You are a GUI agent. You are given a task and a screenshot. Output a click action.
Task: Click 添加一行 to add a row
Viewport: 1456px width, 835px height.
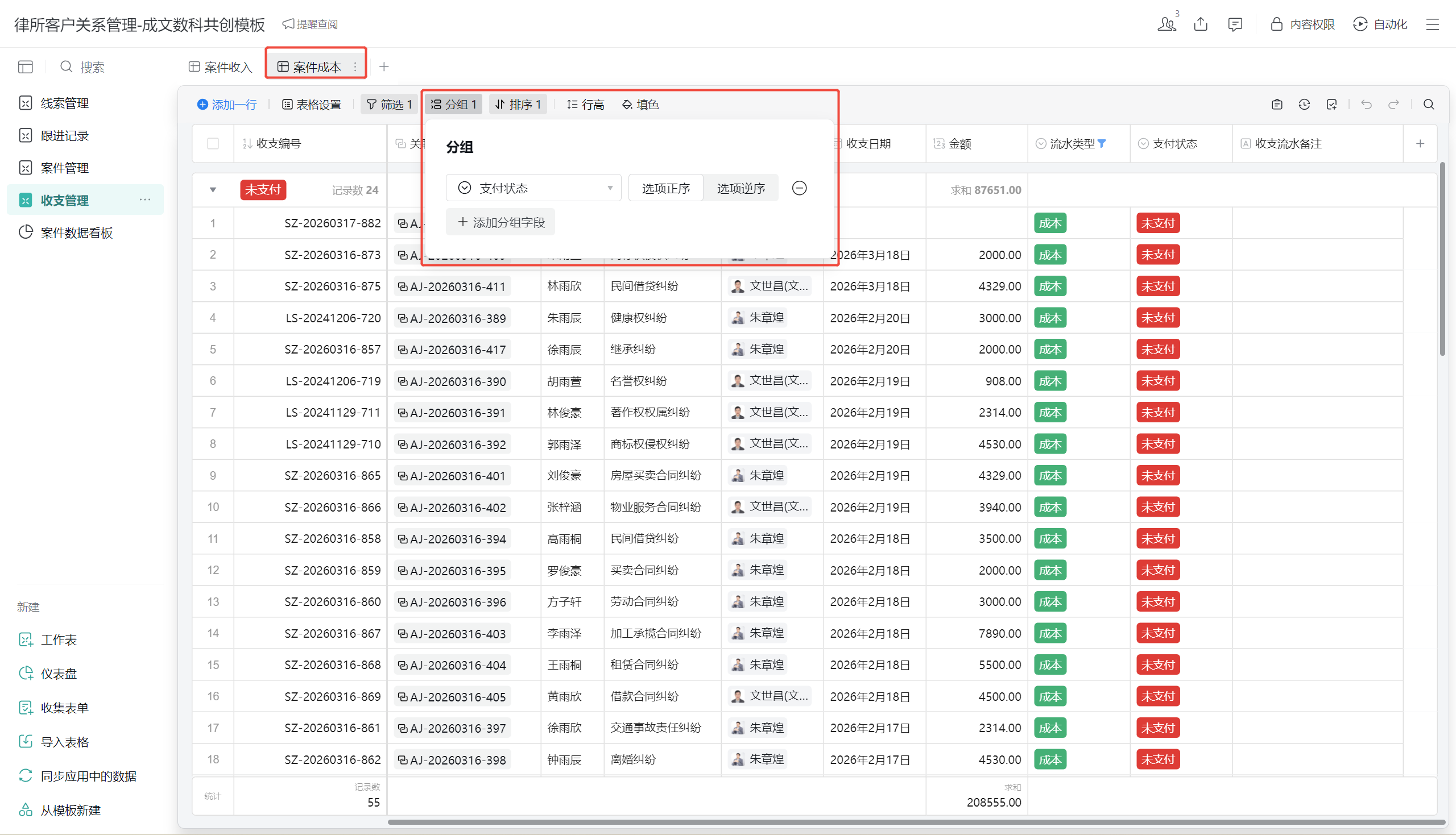pyautogui.click(x=227, y=105)
